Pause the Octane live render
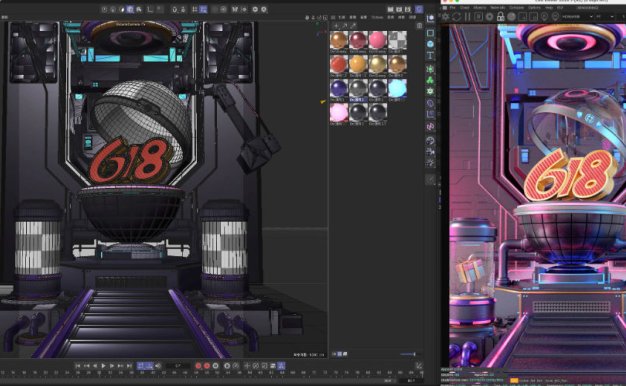Viewport: 626px width, 386px height. [x=468, y=17]
